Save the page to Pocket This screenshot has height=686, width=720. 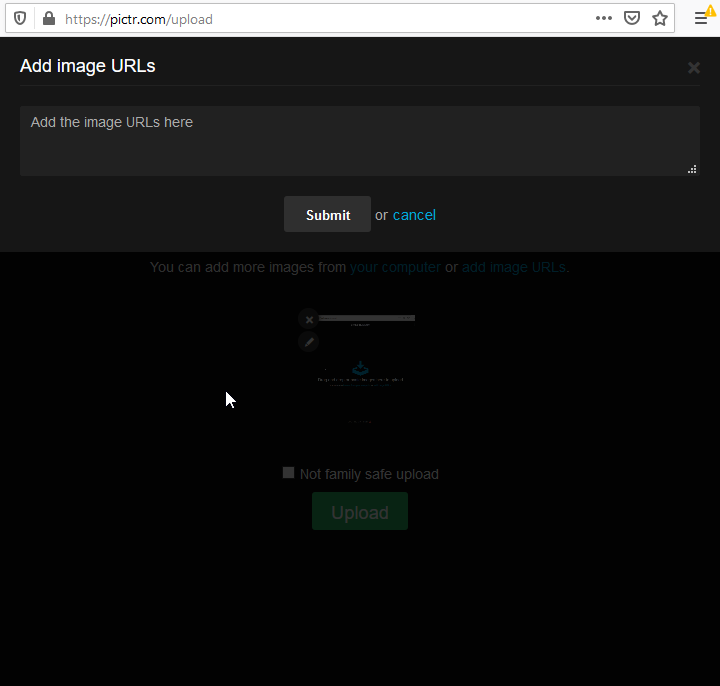[x=632, y=18]
